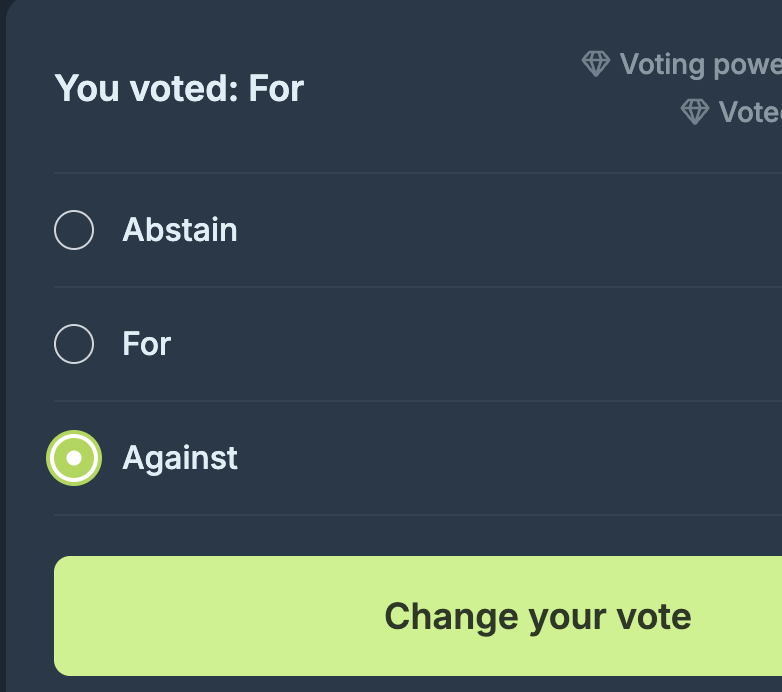Click the Against option label

pyautogui.click(x=180, y=458)
